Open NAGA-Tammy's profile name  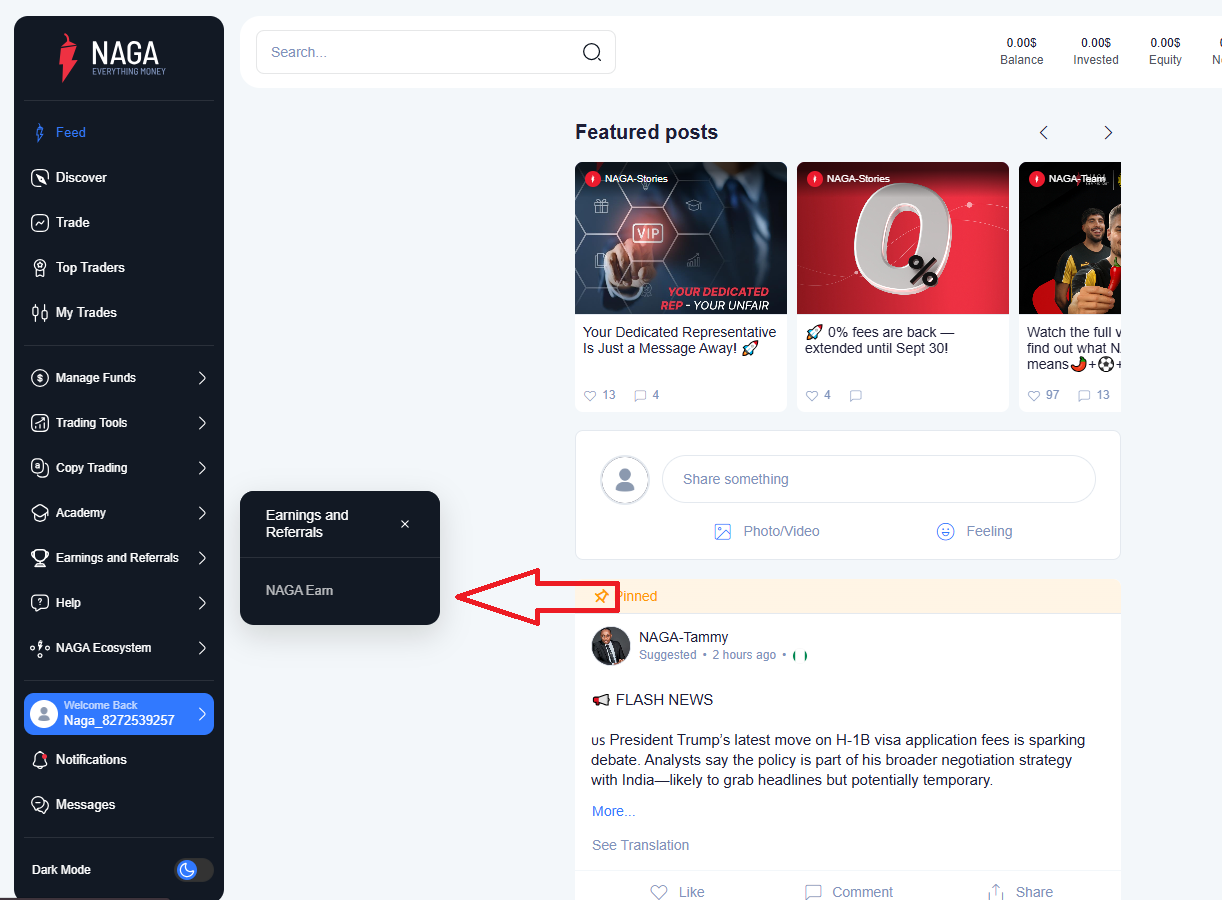pyautogui.click(x=683, y=637)
